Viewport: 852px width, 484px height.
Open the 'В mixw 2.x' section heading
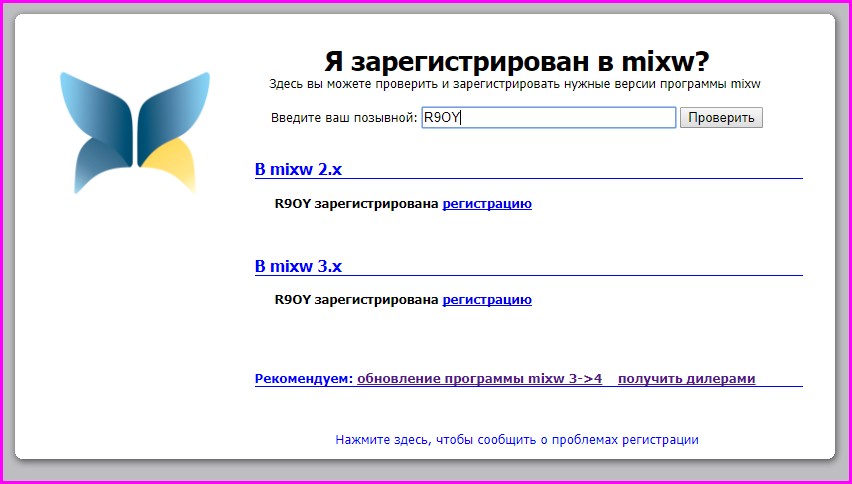(x=298, y=170)
